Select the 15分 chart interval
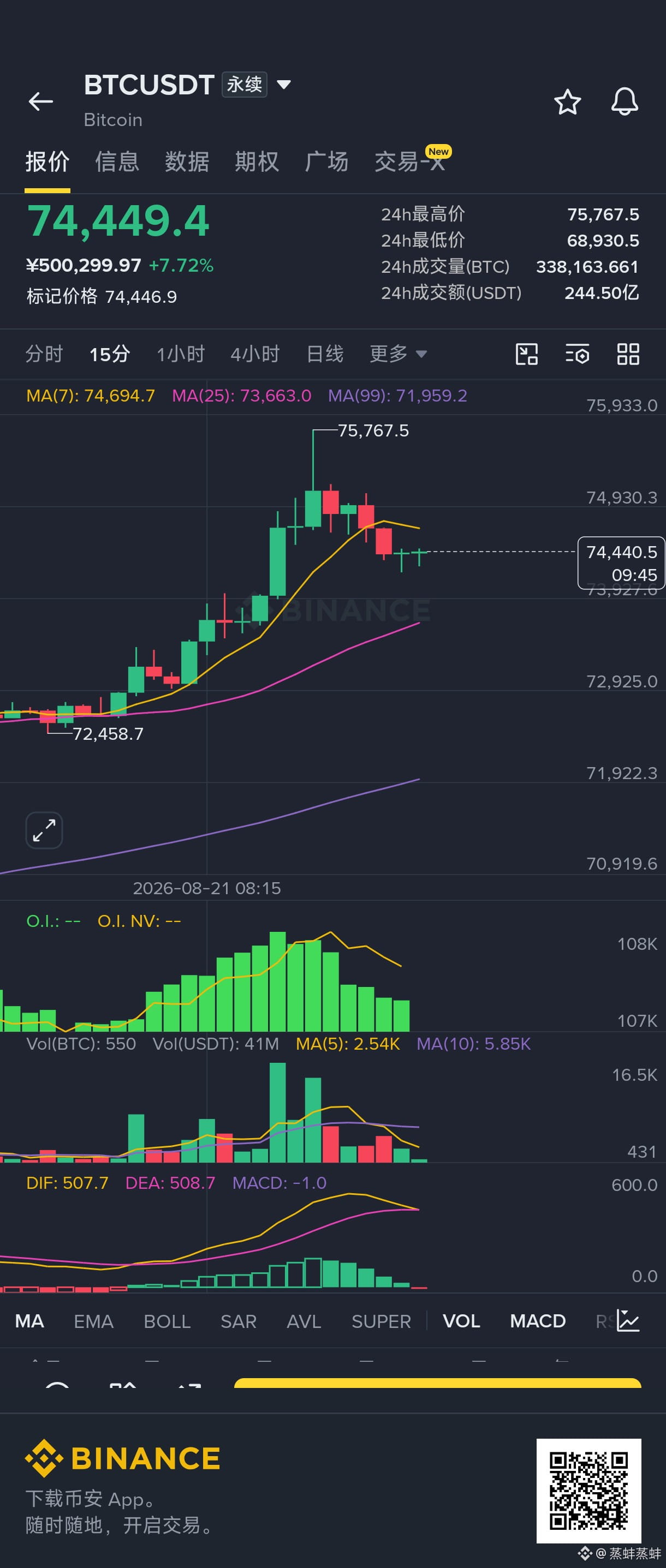666x1568 pixels. pyautogui.click(x=110, y=354)
